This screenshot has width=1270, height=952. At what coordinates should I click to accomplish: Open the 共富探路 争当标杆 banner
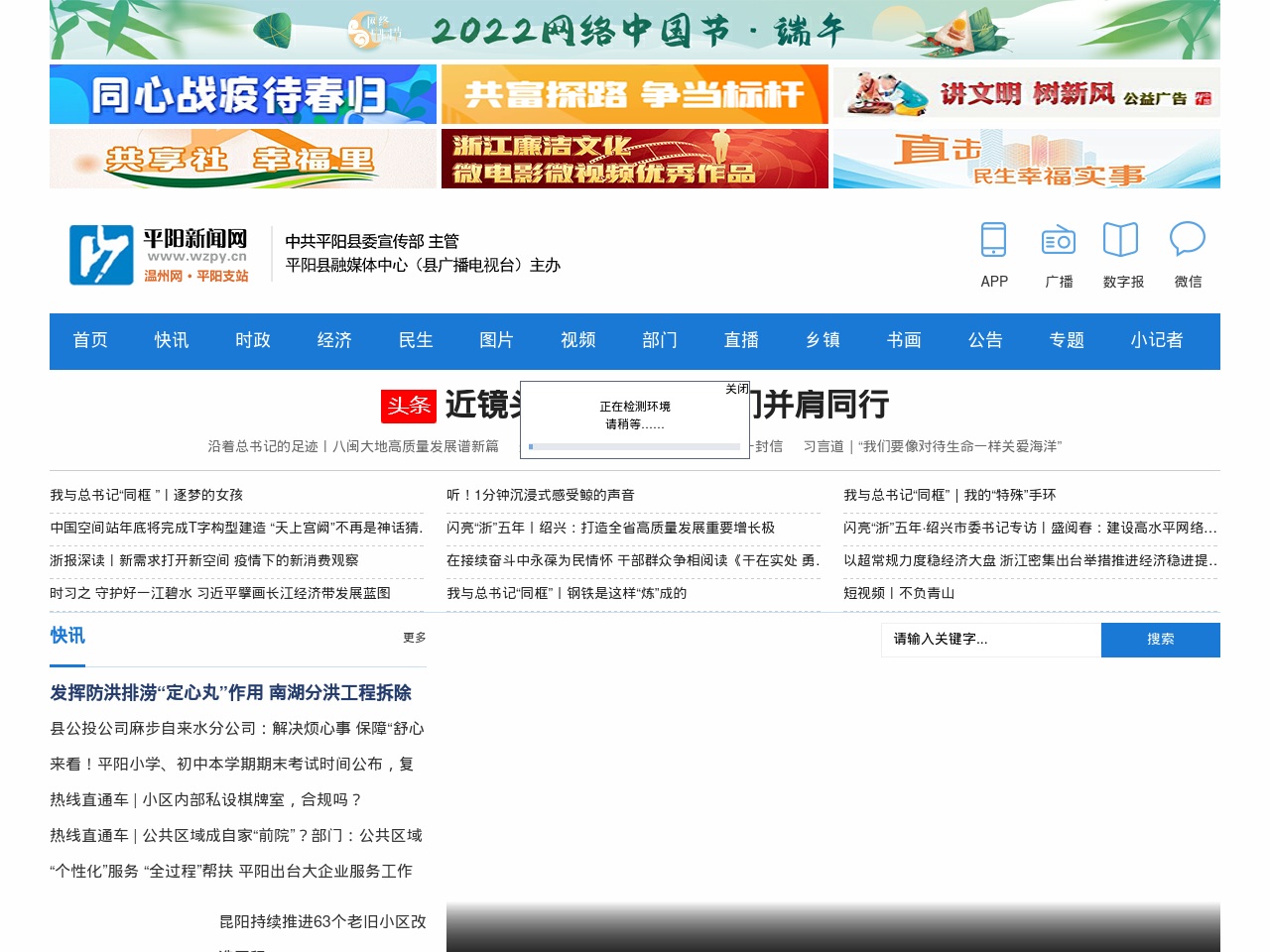pyautogui.click(x=635, y=94)
